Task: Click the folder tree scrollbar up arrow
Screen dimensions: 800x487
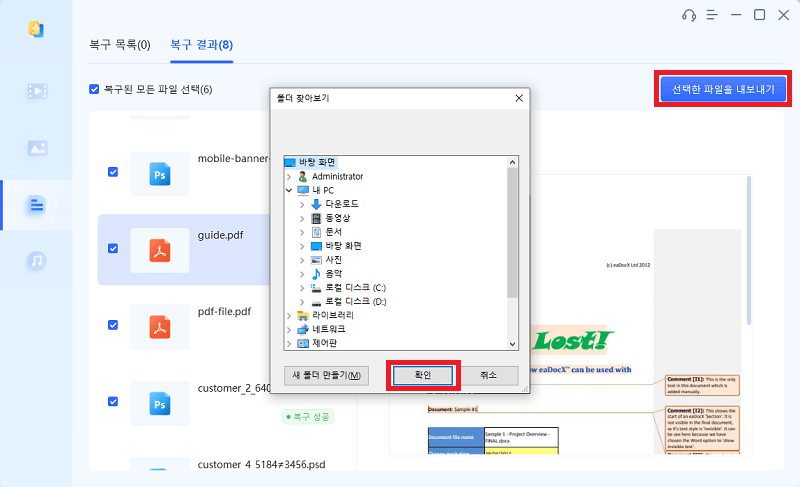Action: point(513,162)
